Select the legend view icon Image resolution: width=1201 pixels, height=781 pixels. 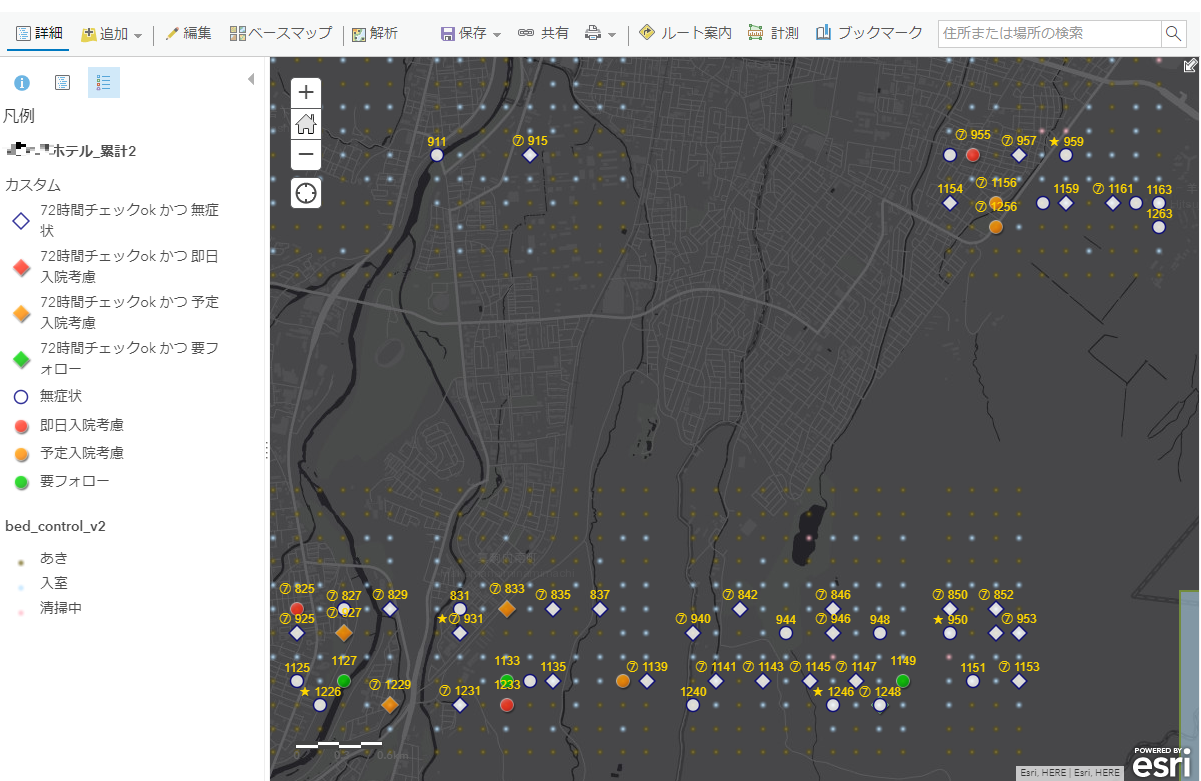(x=103, y=83)
